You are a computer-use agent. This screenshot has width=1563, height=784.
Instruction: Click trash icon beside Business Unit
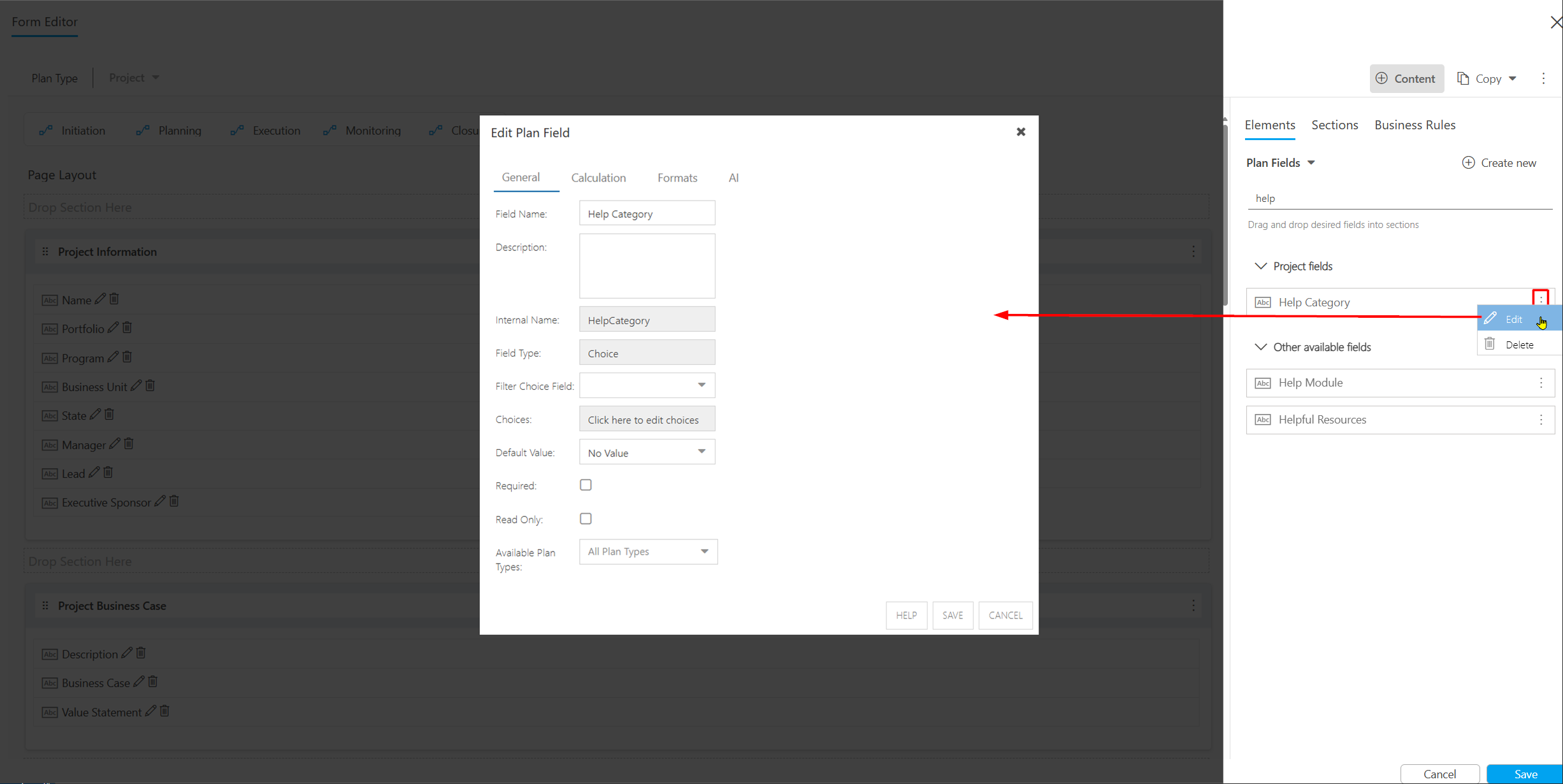150,385
